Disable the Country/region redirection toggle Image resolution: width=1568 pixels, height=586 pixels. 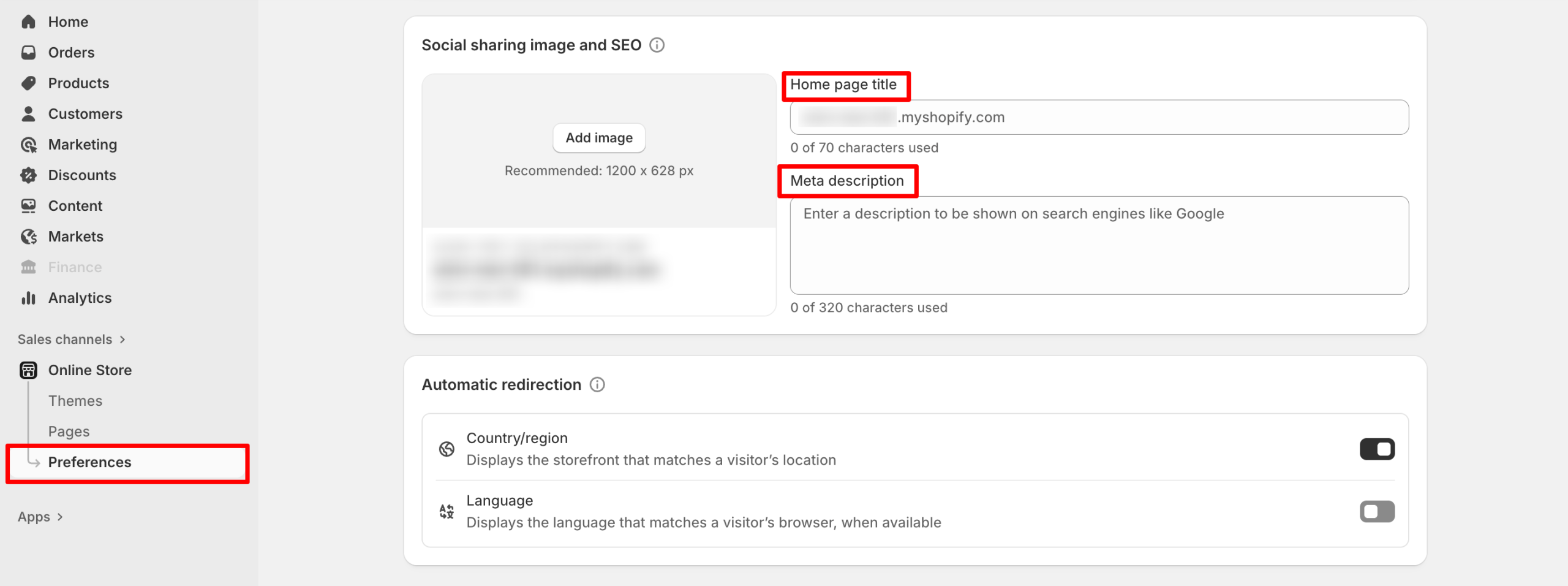click(x=1377, y=448)
